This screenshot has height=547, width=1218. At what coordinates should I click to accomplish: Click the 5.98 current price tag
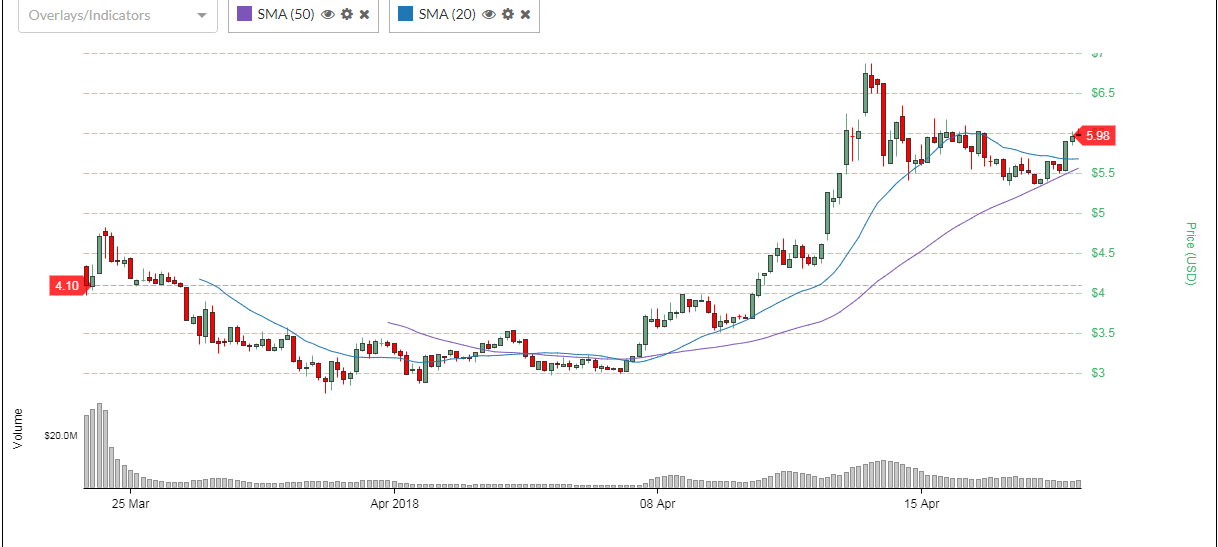[1096, 135]
